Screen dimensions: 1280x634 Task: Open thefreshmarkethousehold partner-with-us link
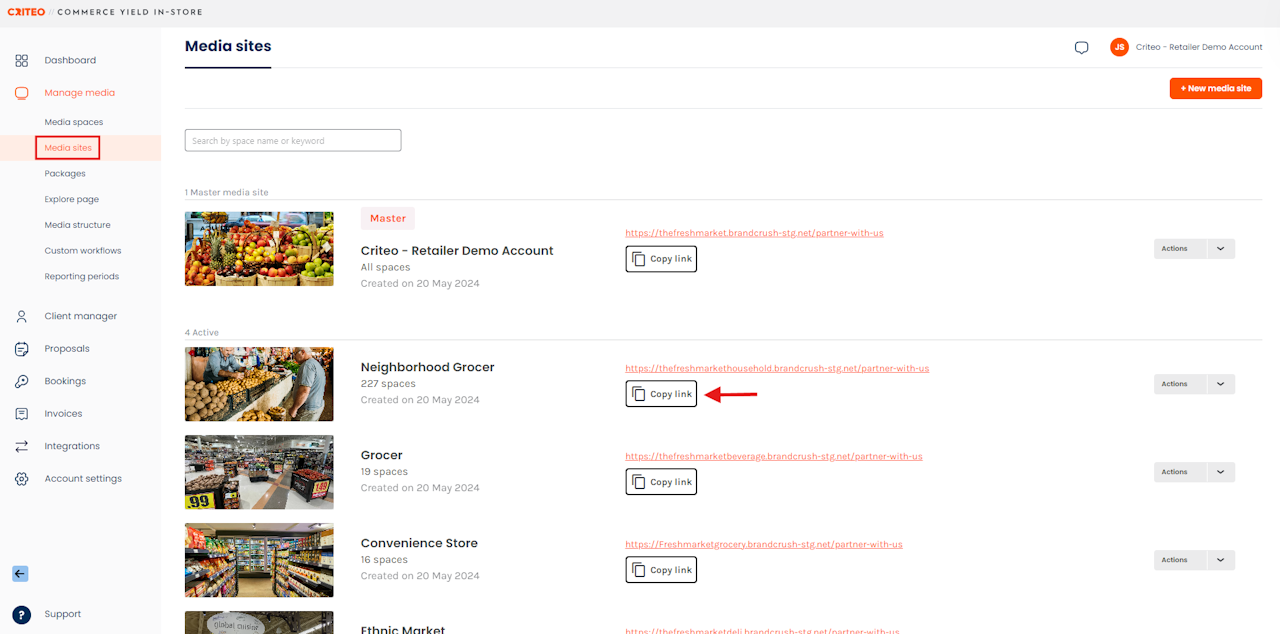point(777,368)
